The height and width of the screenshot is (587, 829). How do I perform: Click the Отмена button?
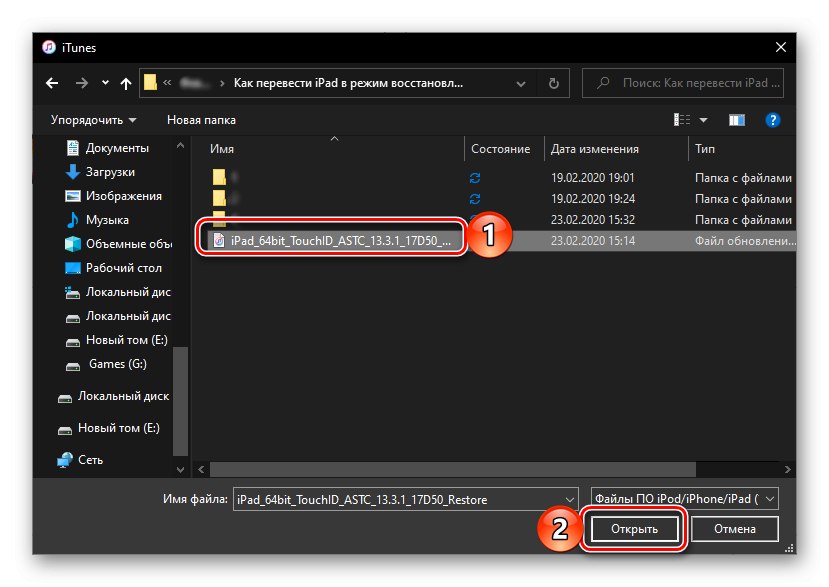[x=734, y=529]
